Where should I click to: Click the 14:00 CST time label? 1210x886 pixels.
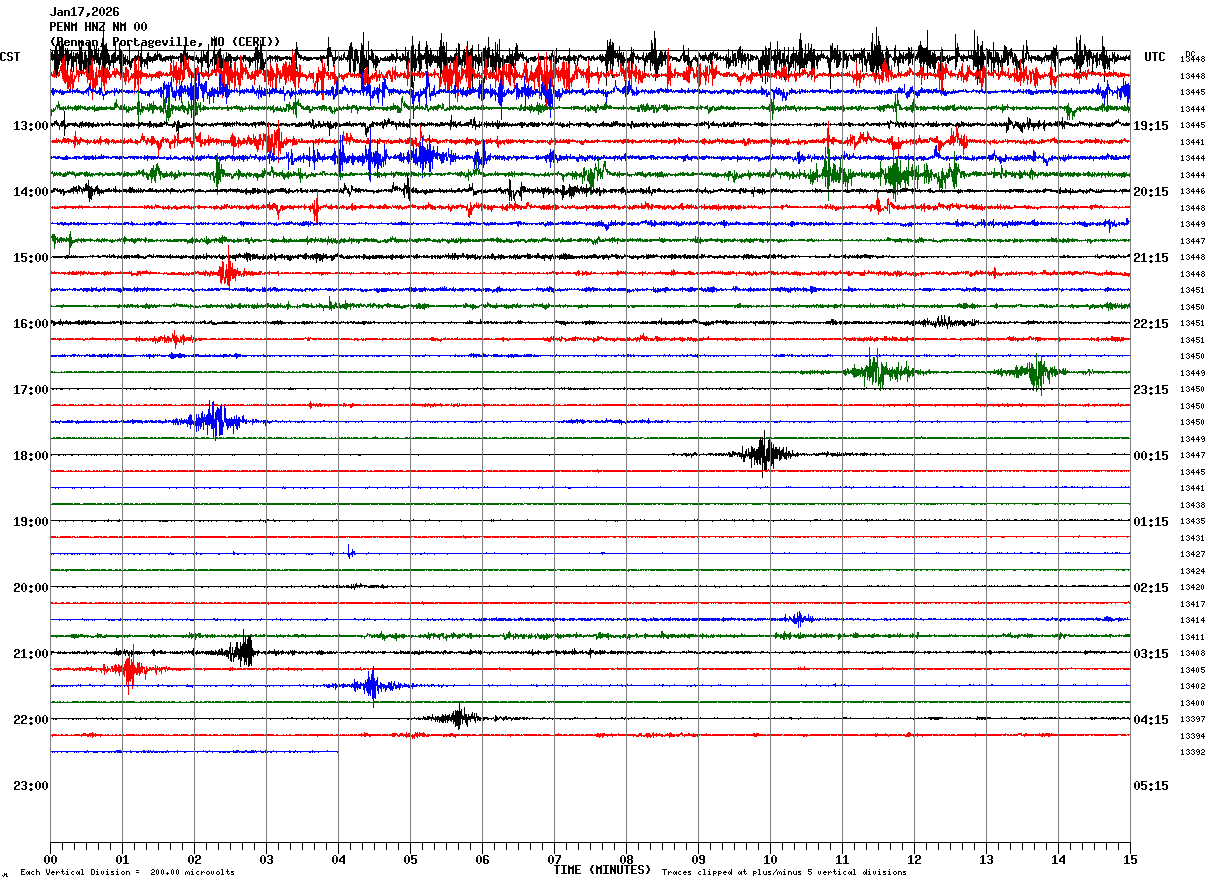pos(31,192)
